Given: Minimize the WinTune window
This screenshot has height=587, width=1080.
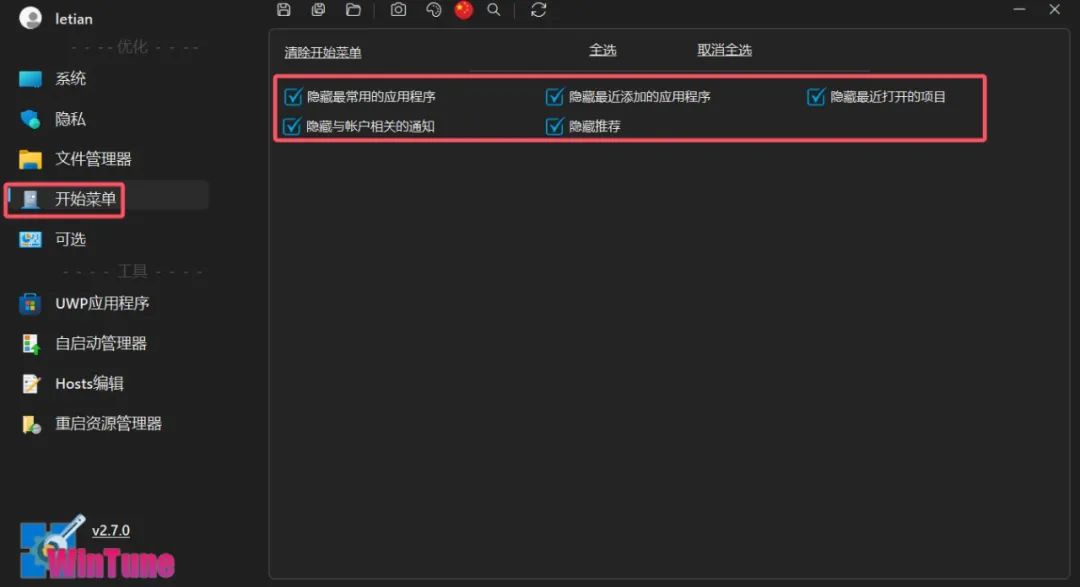Looking at the screenshot, I should [1019, 10].
